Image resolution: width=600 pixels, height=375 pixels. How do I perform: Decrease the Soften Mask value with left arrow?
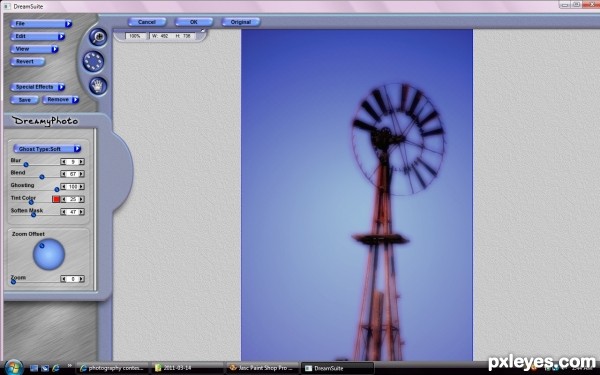point(64,212)
